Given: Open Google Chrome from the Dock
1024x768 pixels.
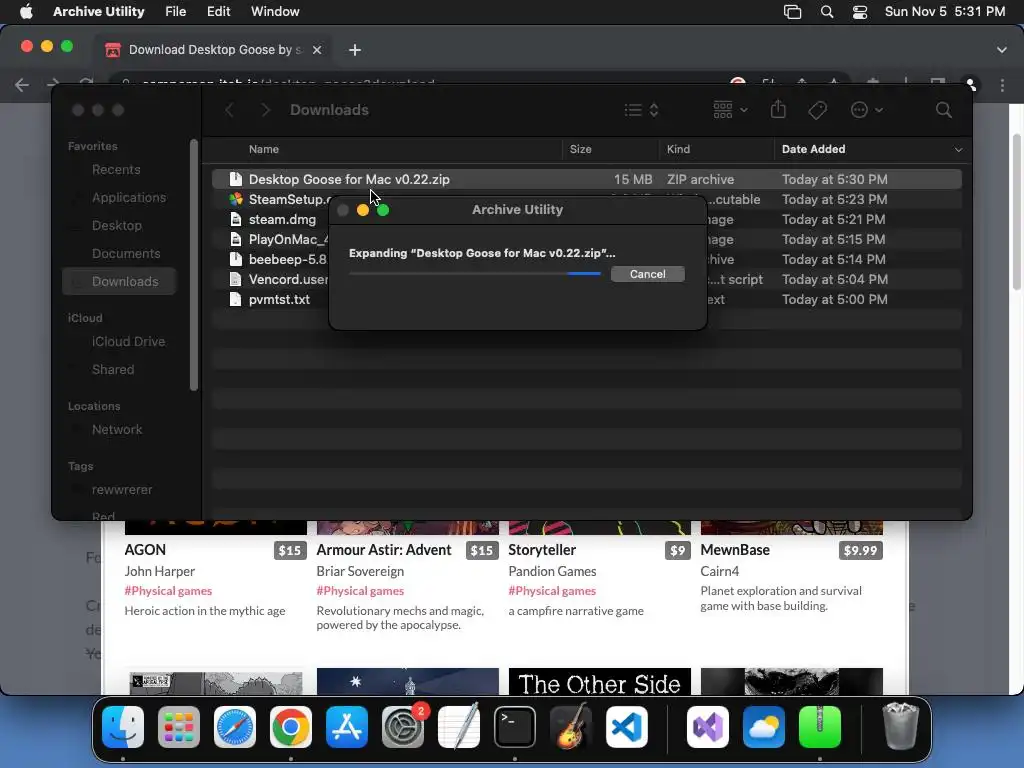Looking at the screenshot, I should [291, 727].
